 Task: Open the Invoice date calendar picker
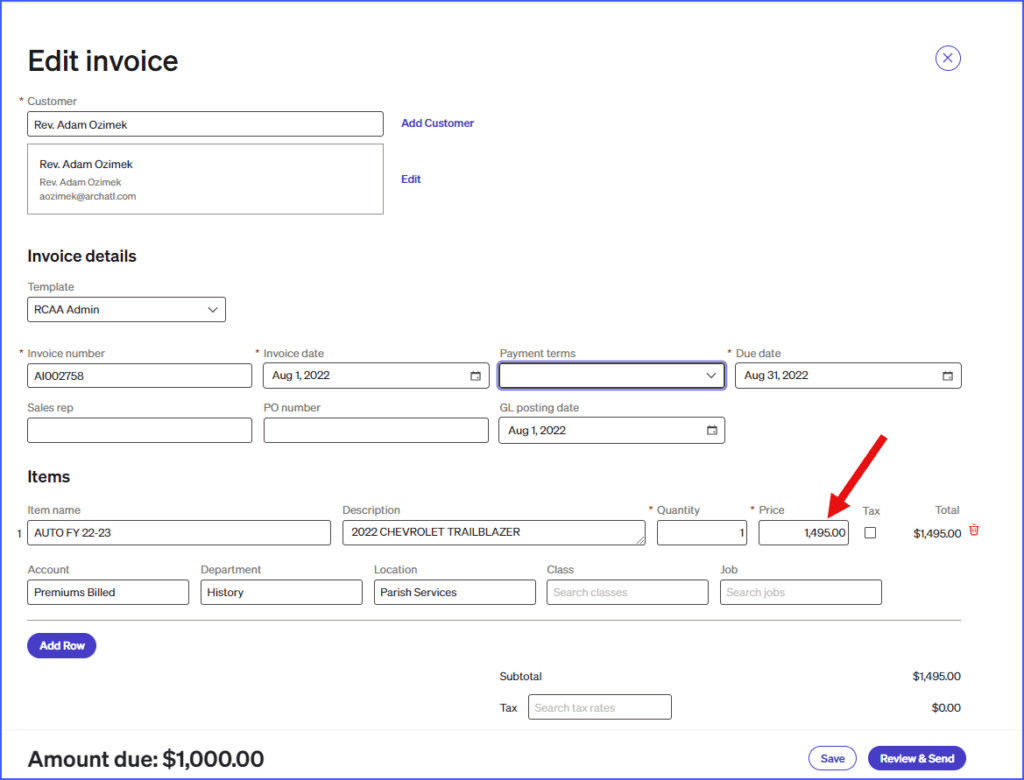pos(474,376)
